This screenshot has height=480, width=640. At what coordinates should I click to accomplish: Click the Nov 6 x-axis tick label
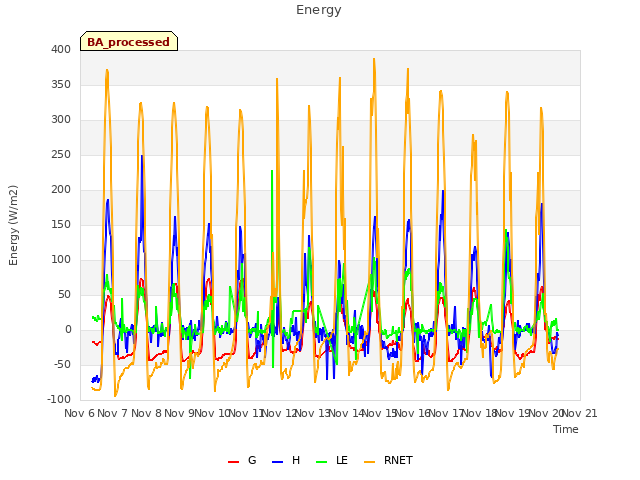pos(80,413)
